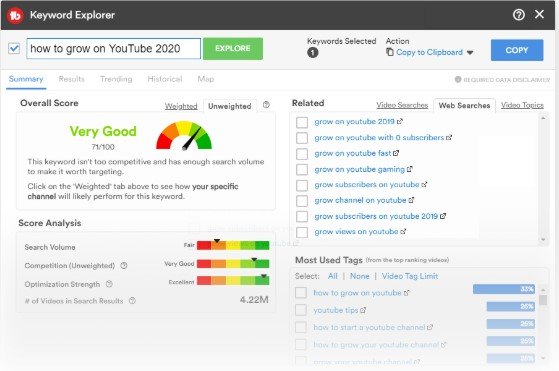Click the Video Tag Limit link
The image size is (559, 371).
(410, 276)
